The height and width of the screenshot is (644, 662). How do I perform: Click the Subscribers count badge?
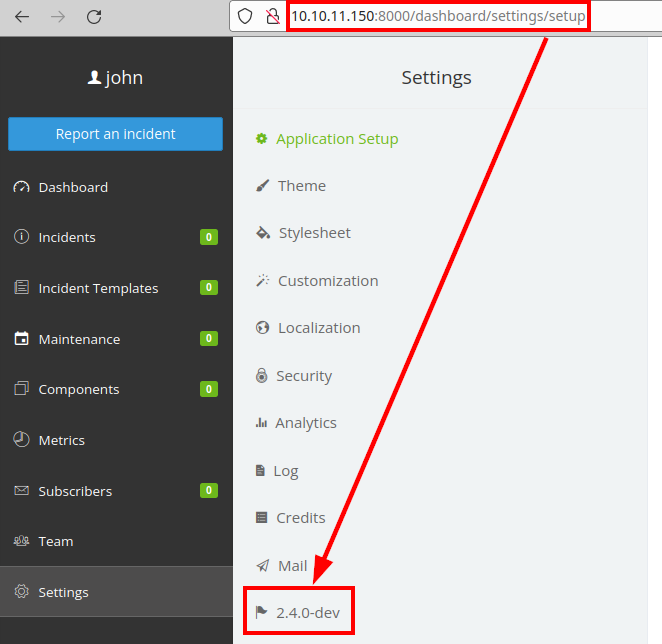click(209, 490)
